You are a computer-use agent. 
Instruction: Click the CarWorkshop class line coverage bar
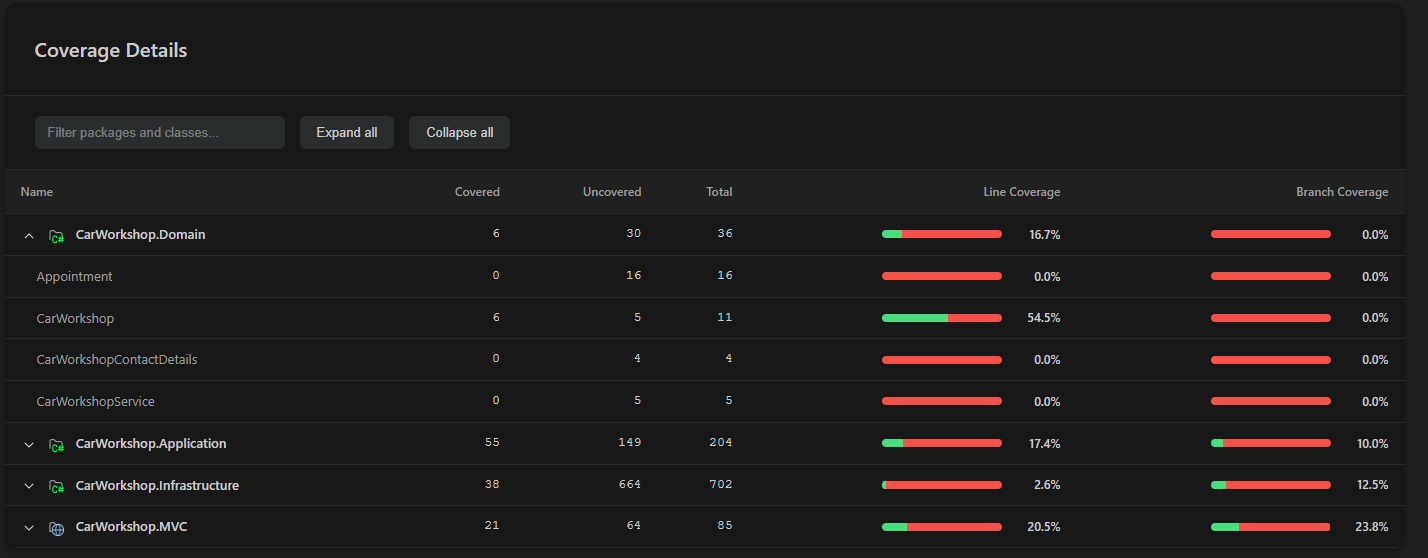(x=941, y=318)
